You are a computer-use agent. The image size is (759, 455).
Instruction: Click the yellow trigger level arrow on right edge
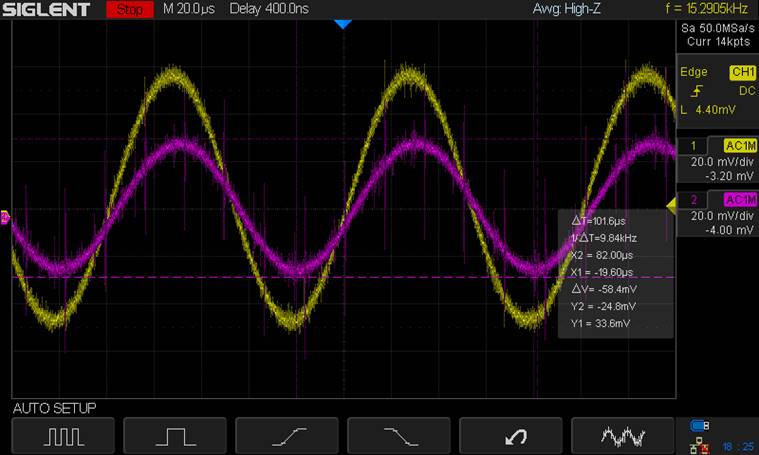pyautogui.click(x=671, y=204)
